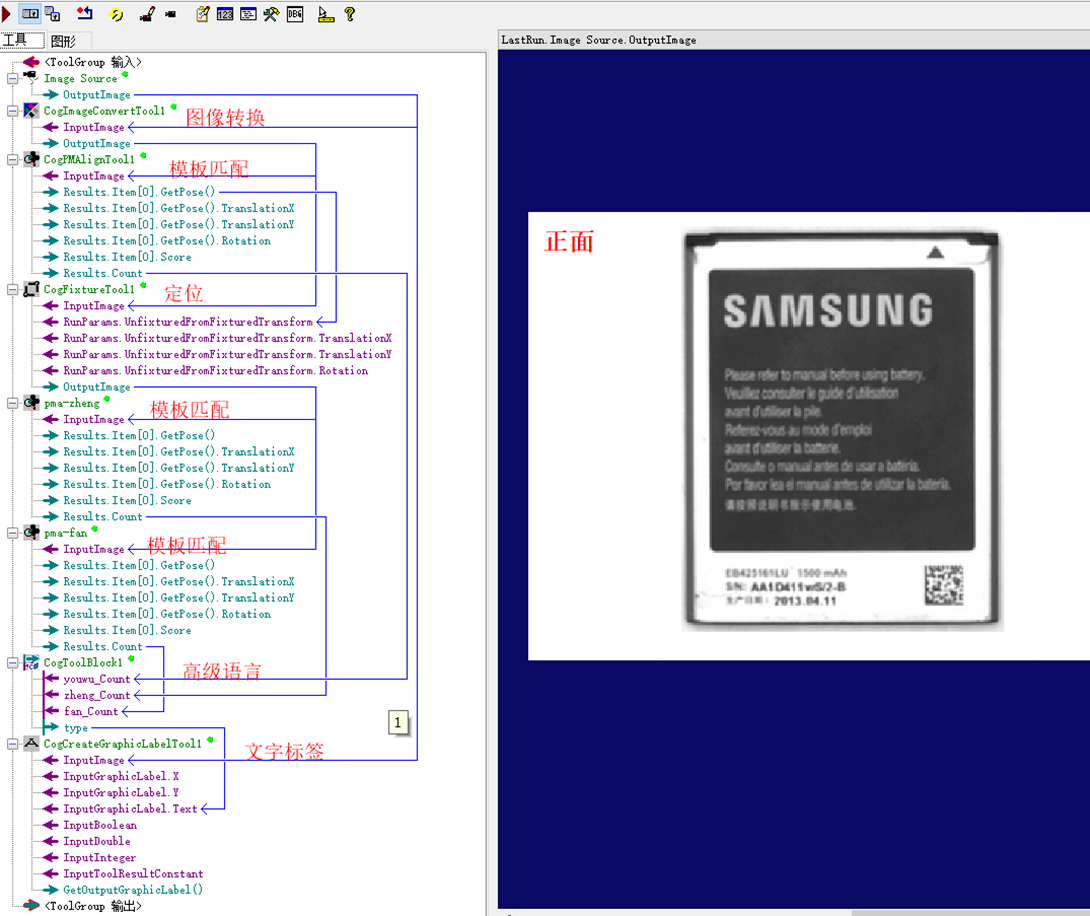Viewport: 1090px width, 916px height.
Task: Select the Image Source tool label
Action: click(x=81, y=79)
